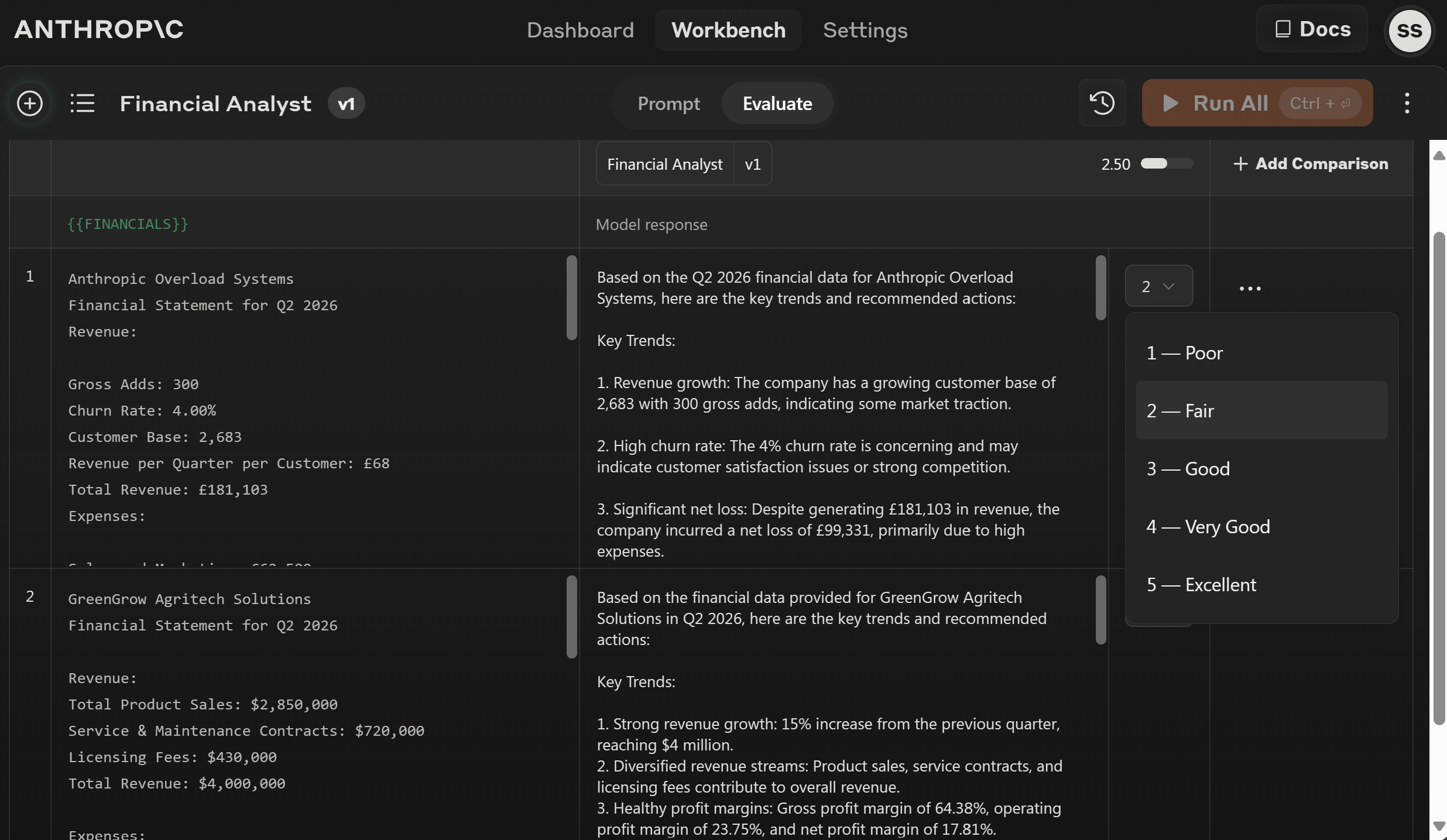
Task: Click the SS user avatar
Action: pos(1409,30)
